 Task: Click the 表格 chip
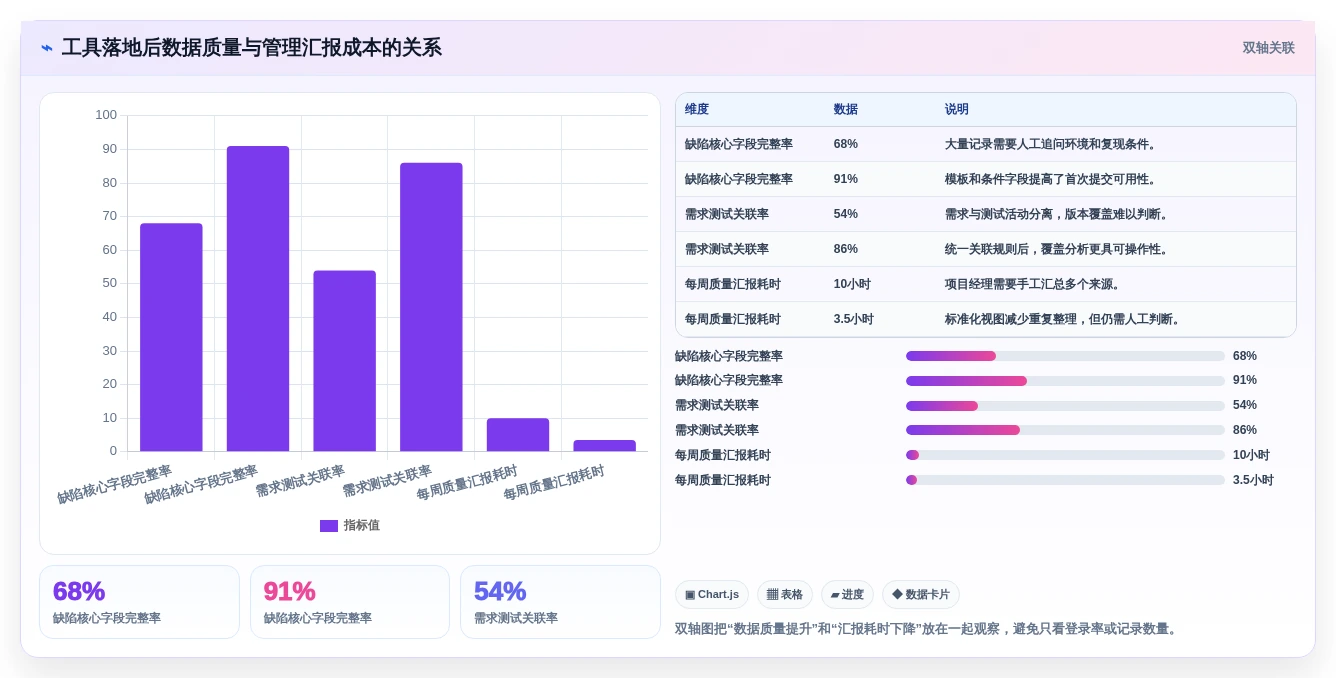pyautogui.click(x=785, y=595)
